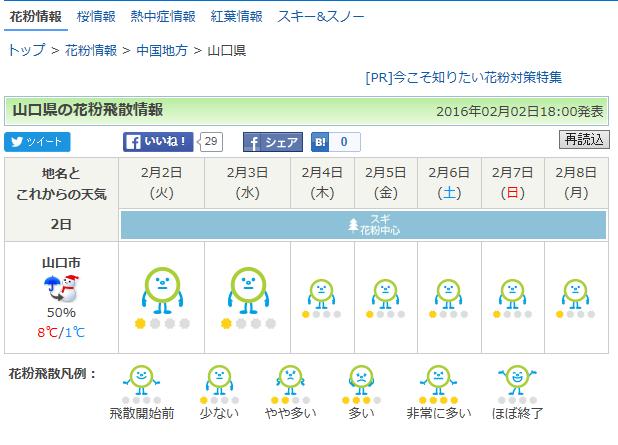Click the スギ花粉中心 banner bar
This screenshot has height=445, width=618.
[363, 225]
